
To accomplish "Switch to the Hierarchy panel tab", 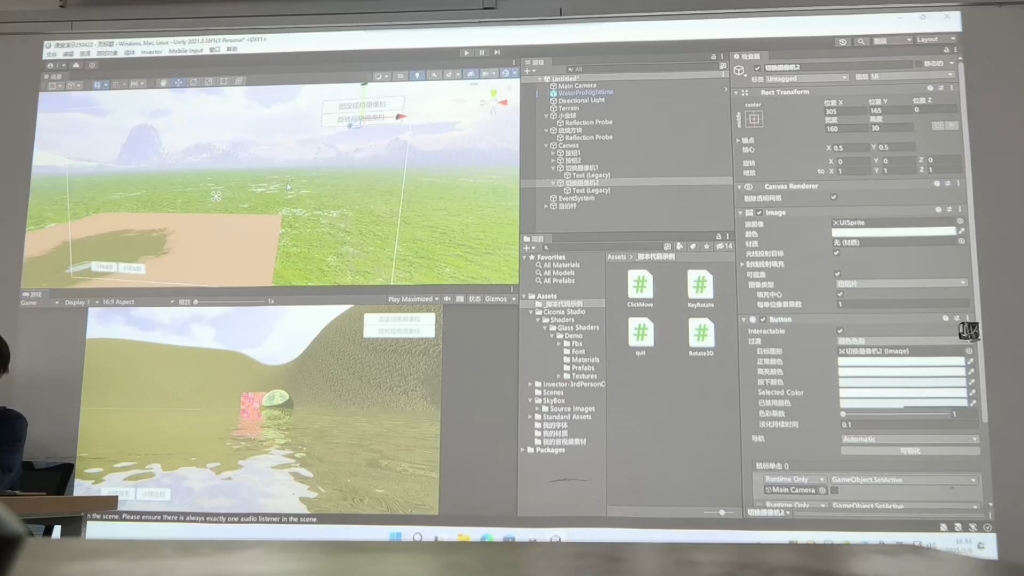I will point(538,63).
